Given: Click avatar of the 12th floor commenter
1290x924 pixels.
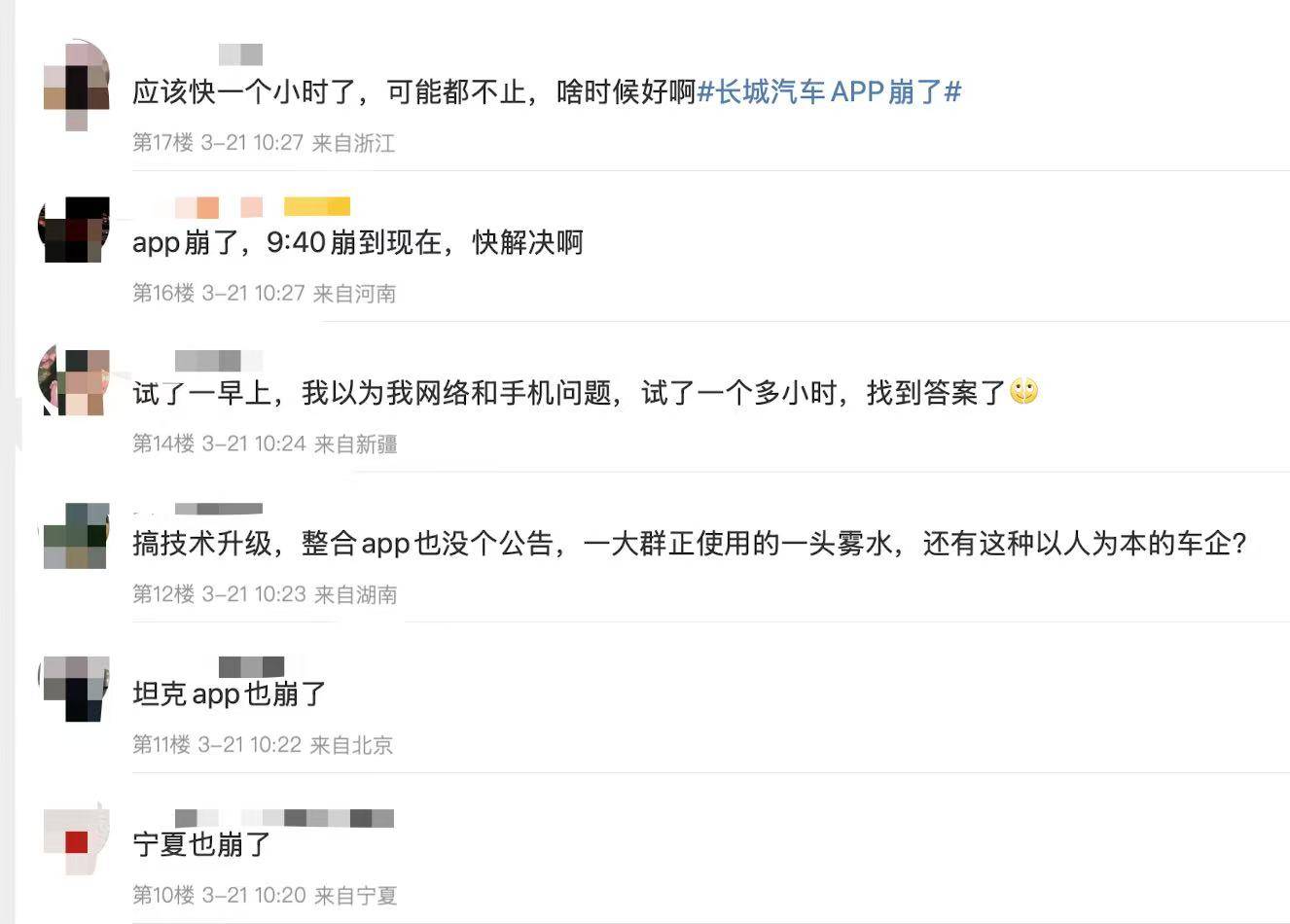Looking at the screenshot, I should [x=76, y=535].
